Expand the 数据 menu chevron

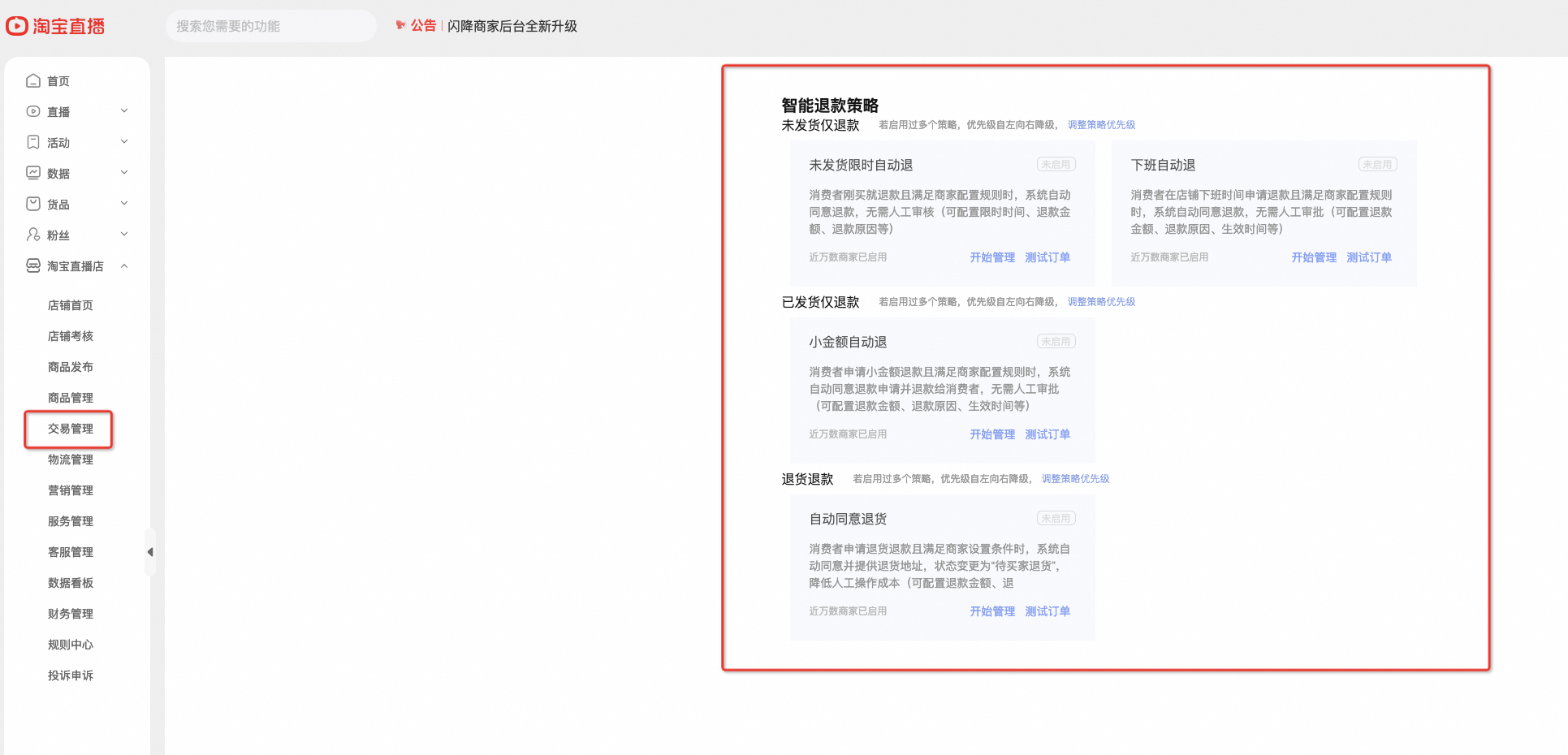click(124, 173)
